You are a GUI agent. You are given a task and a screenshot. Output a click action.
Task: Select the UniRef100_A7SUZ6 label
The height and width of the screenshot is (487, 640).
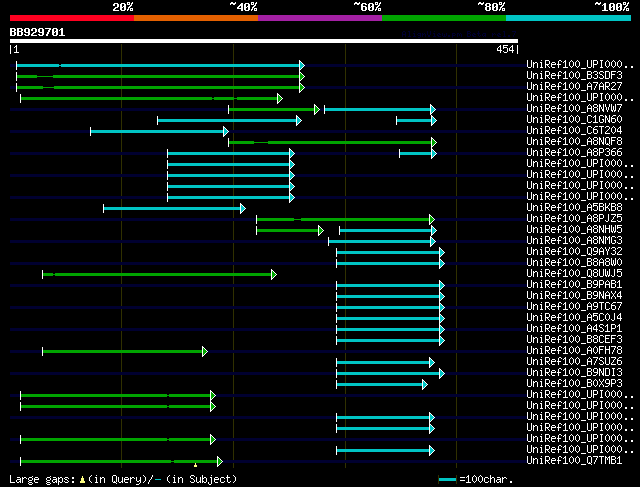pyautogui.click(x=574, y=362)
